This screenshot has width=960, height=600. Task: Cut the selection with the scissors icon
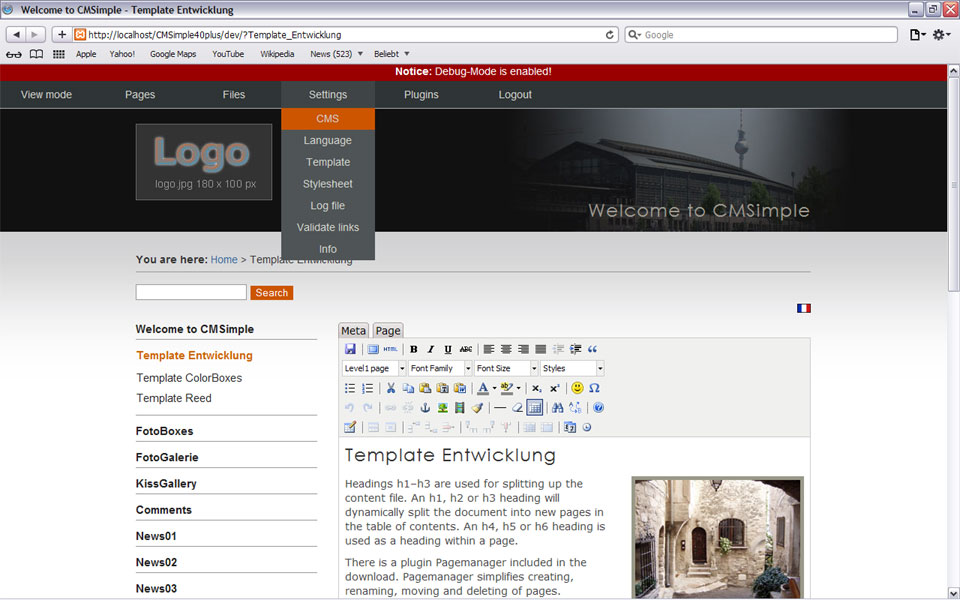(391, 388)
